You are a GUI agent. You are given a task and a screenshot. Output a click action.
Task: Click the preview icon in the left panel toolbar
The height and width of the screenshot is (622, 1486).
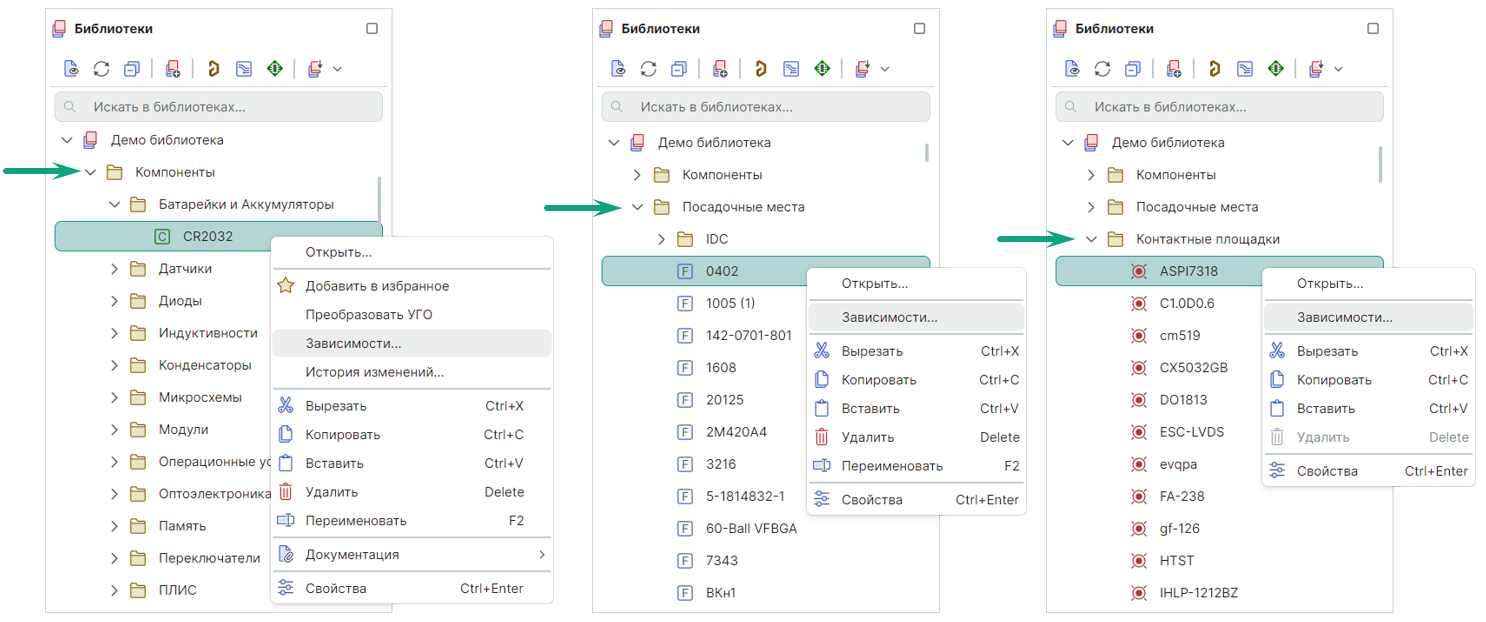(71, 69)
